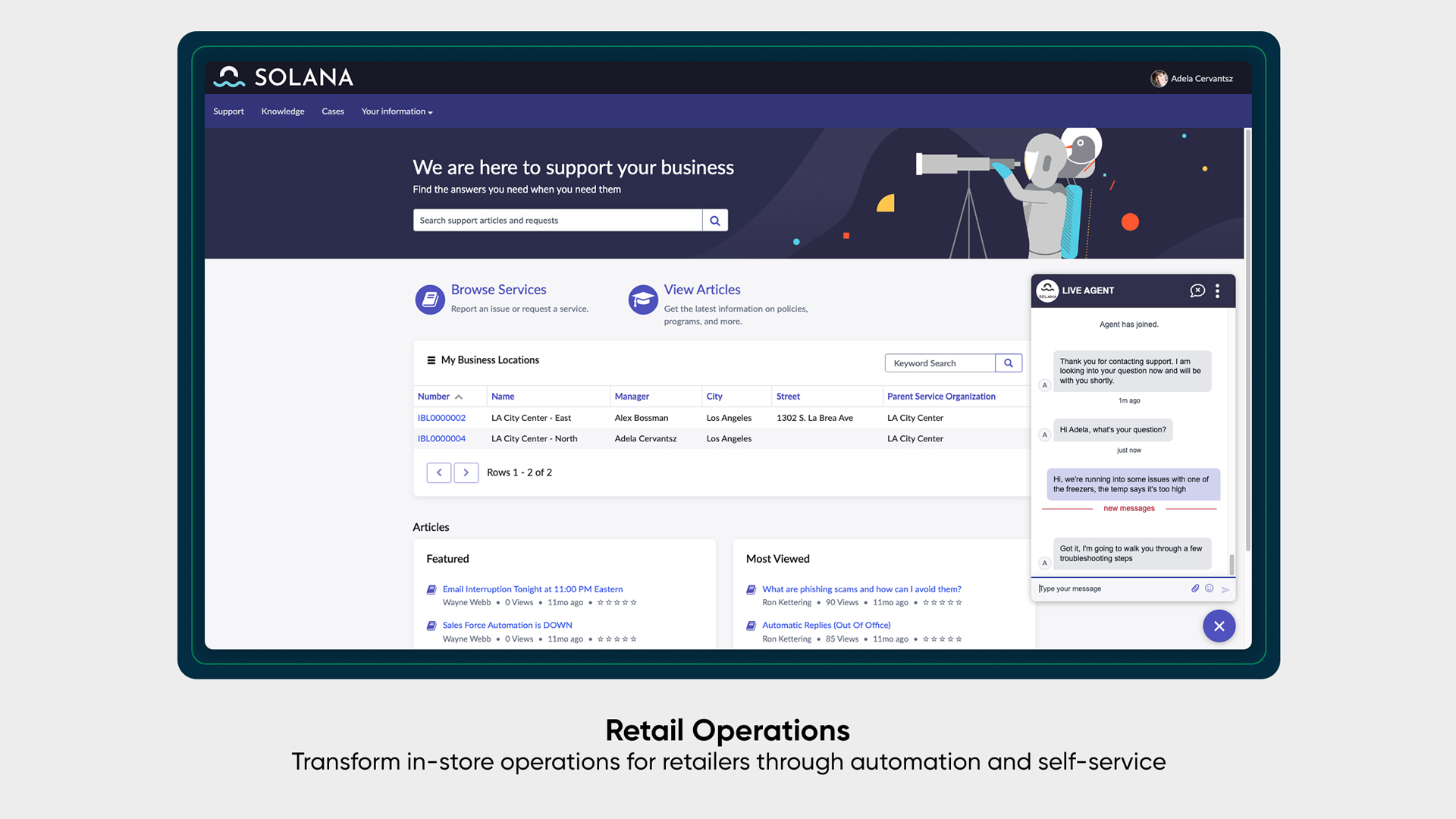The height and width of the screenshot is (819, 1456).
Task: Open the Cases menu item
Action: pyautogui.click(x=332, y=111)
